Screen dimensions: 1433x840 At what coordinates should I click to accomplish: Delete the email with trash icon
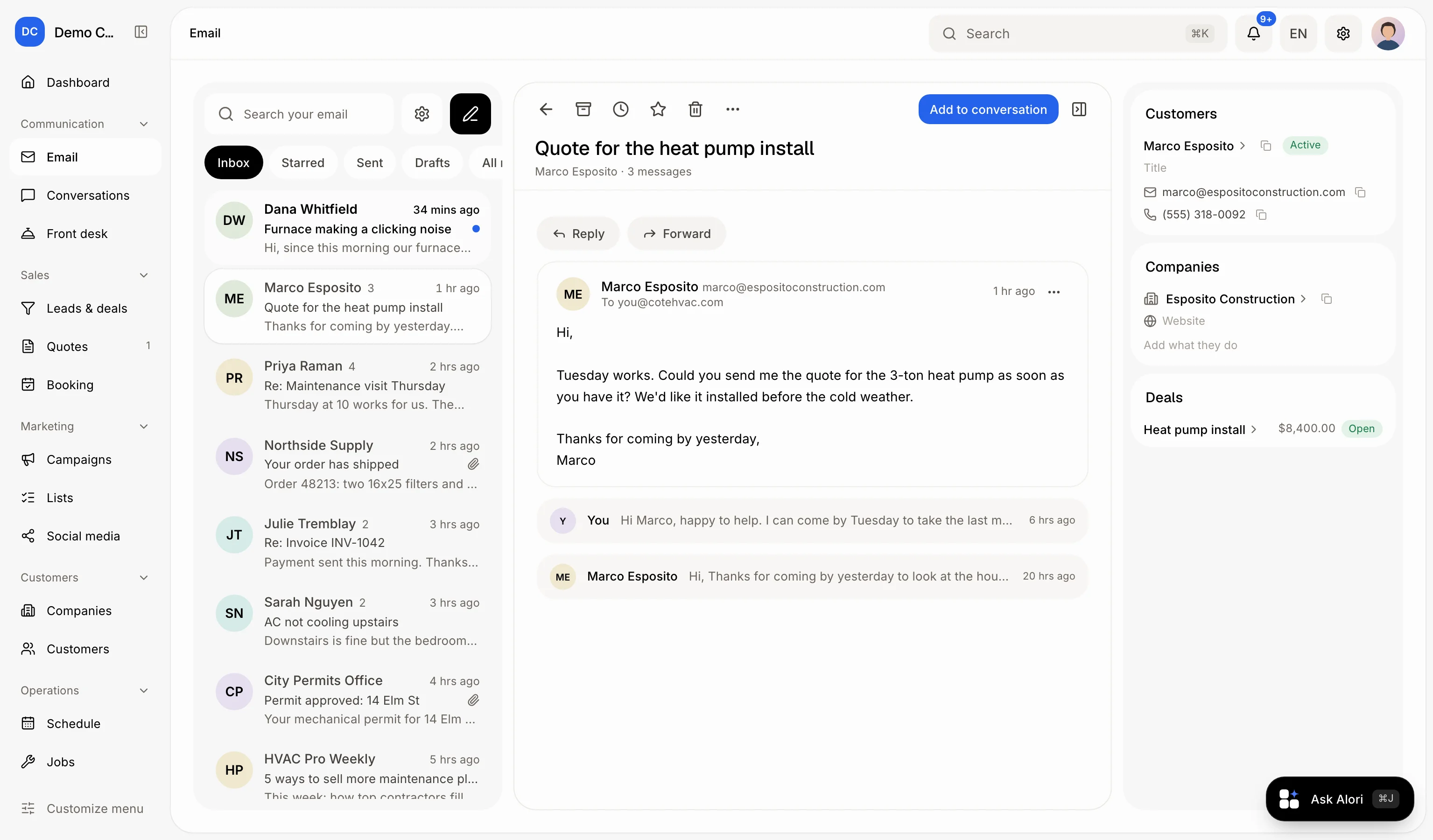pos(695,109)
